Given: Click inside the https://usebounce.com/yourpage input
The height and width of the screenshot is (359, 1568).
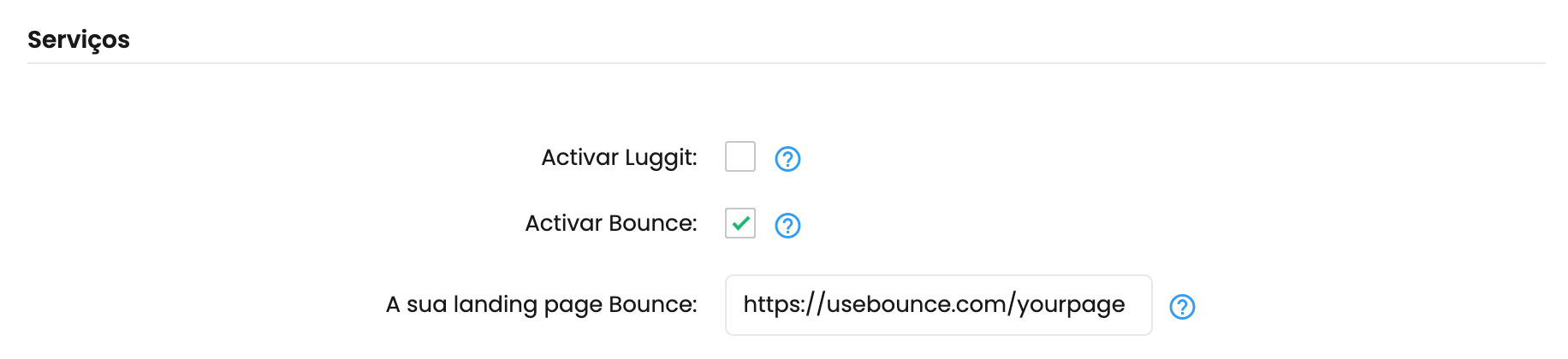Looking at the screenshot, I should click(x=938, y=305).
